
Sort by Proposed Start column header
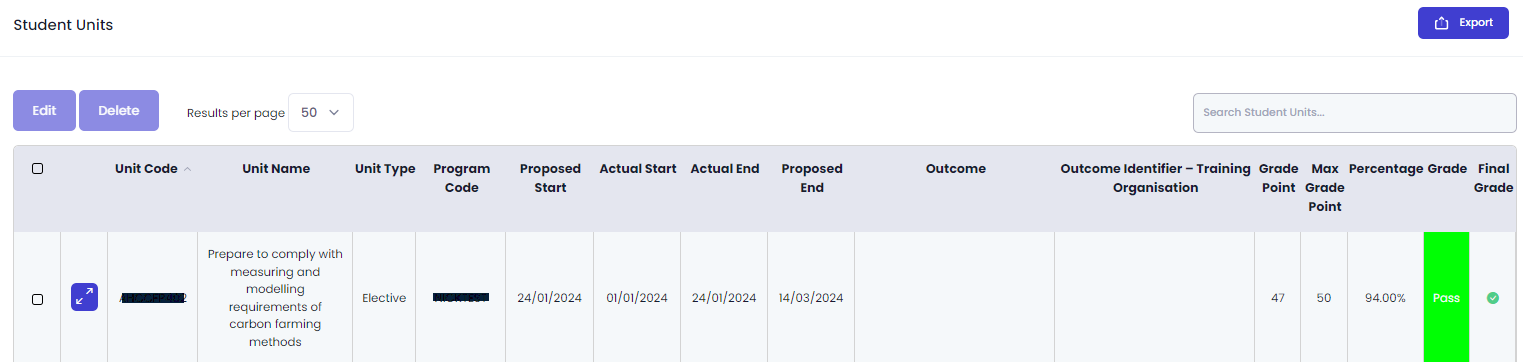550,178
